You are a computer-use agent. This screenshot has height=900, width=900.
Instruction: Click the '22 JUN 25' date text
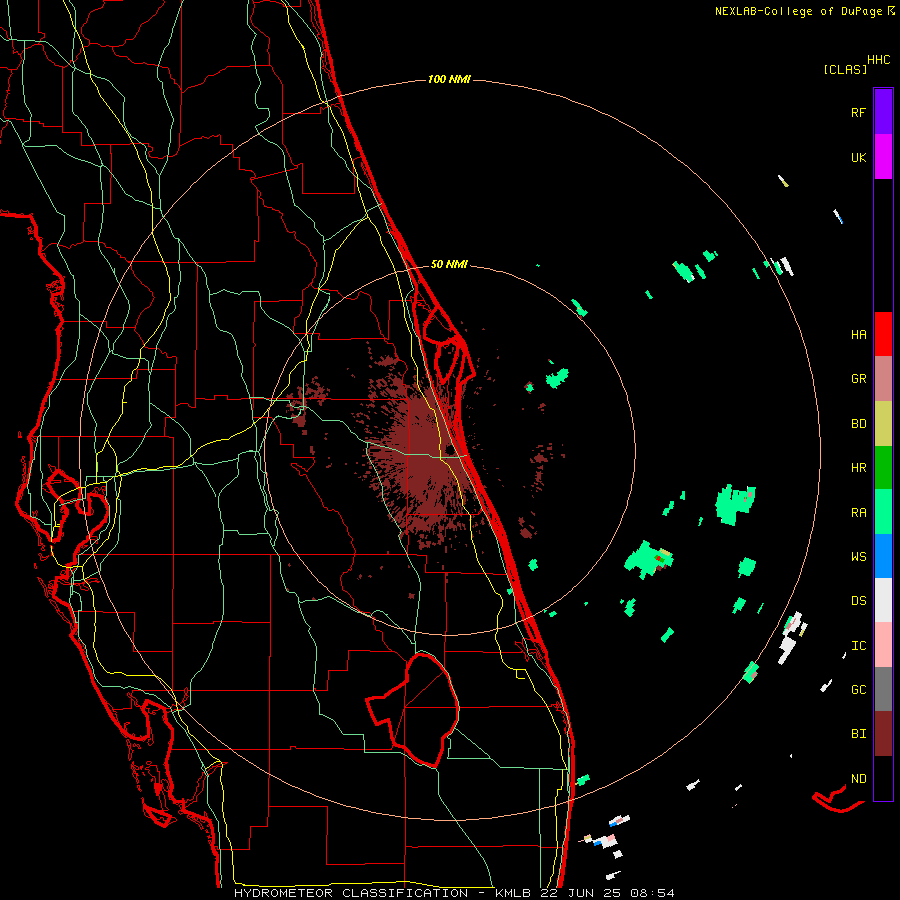(x=580, y=893)
